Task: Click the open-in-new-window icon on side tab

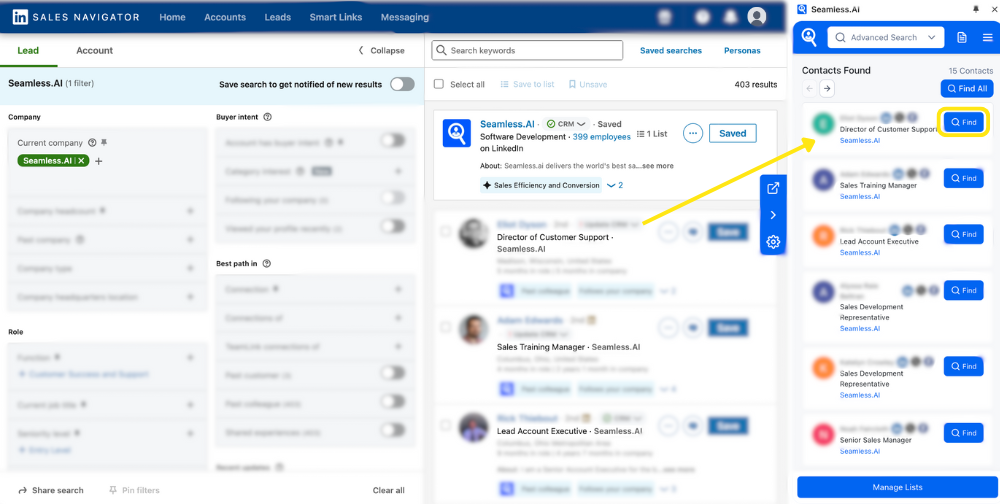Action: tap(773, 188)
